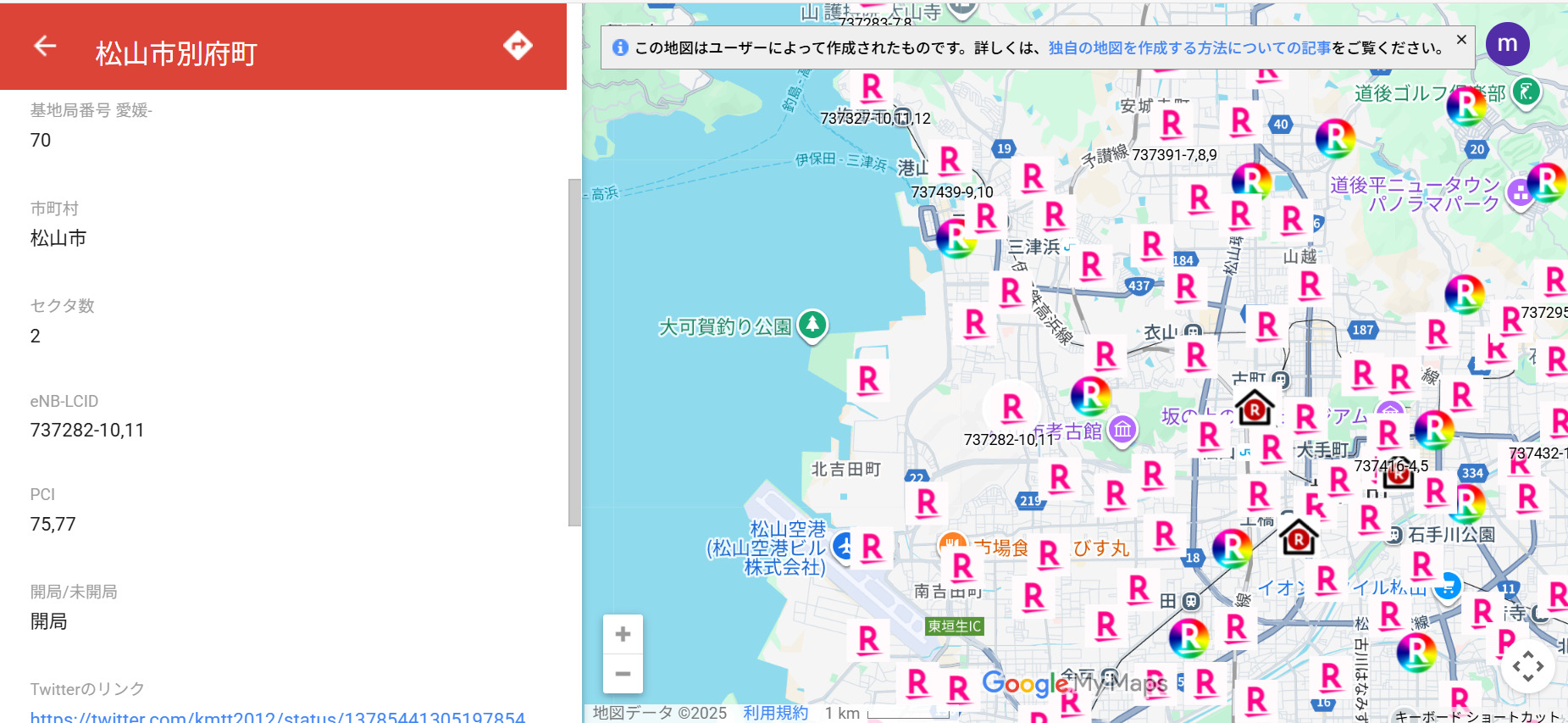Click the 大可賀釣り公園 green park marker
Viewport: 1568px width, 723px height.
(812, 325)
